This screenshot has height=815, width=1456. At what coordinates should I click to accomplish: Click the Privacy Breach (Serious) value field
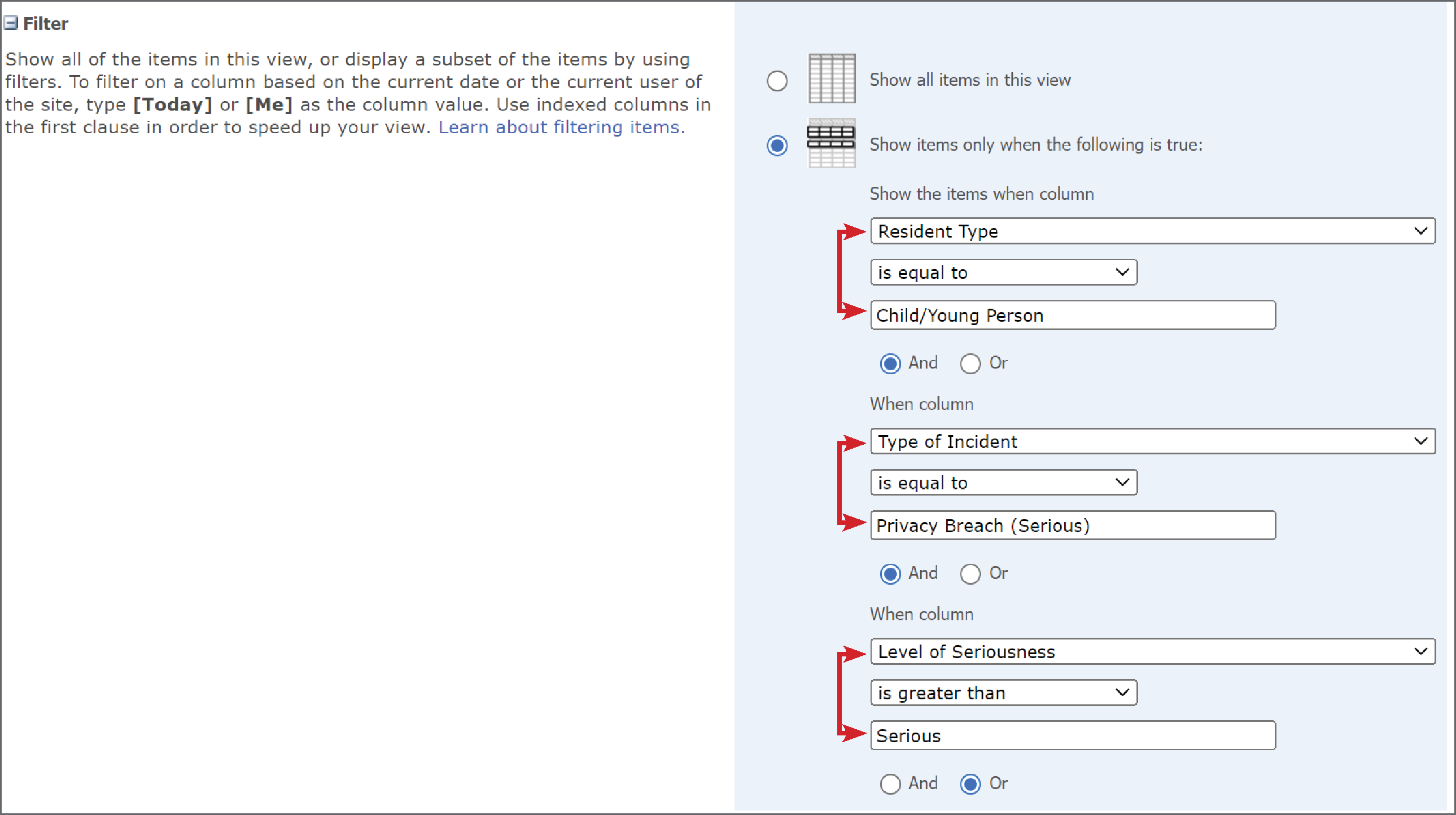[1073, 525]
